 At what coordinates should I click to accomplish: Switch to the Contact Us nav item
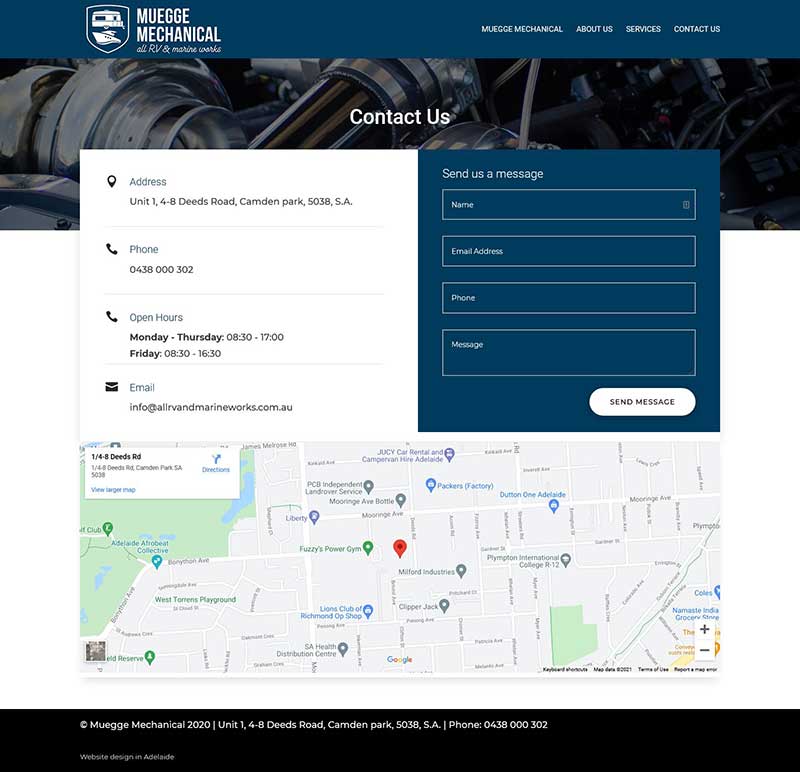click(x=697, y=29)
